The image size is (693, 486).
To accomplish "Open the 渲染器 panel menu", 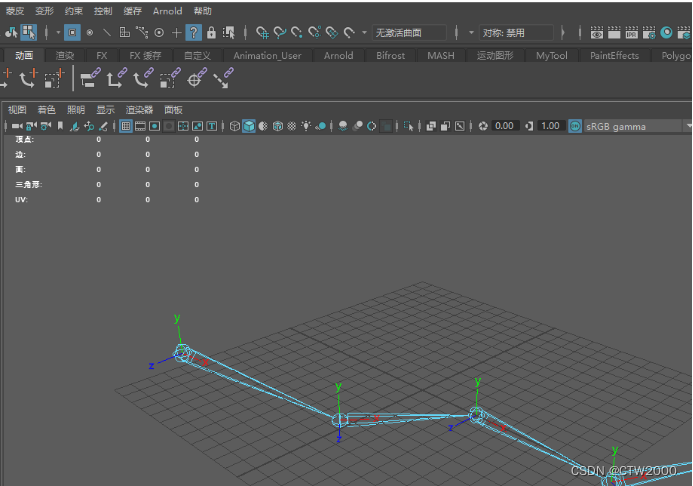I will click(x=139, y=110).
